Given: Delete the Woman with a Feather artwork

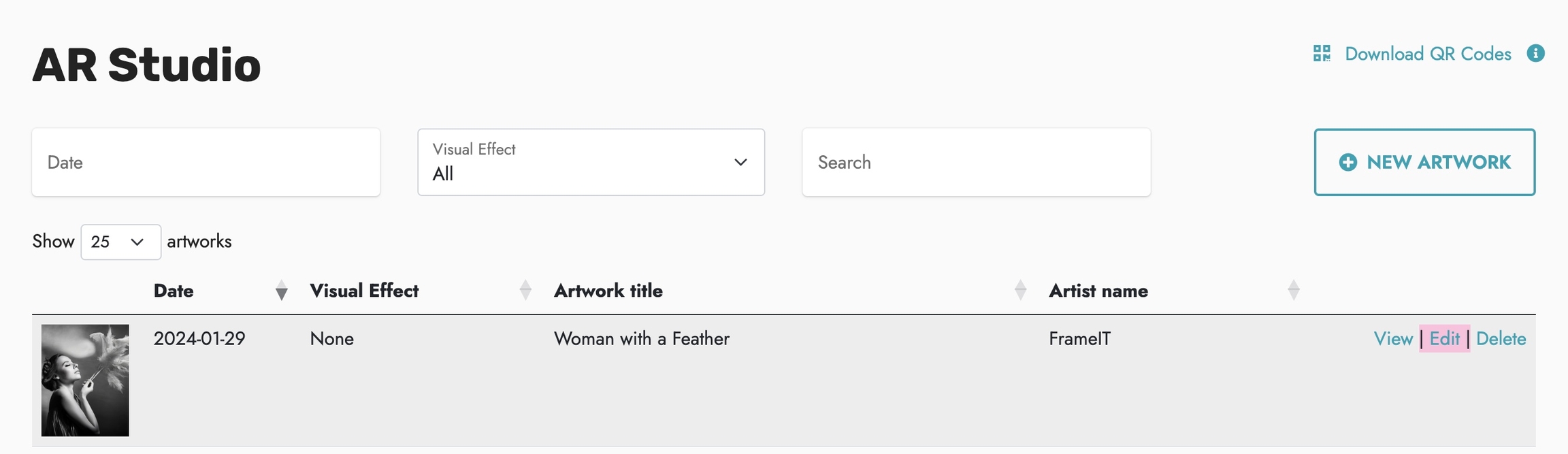Looking at the screenshot, I should [1501, 339].
